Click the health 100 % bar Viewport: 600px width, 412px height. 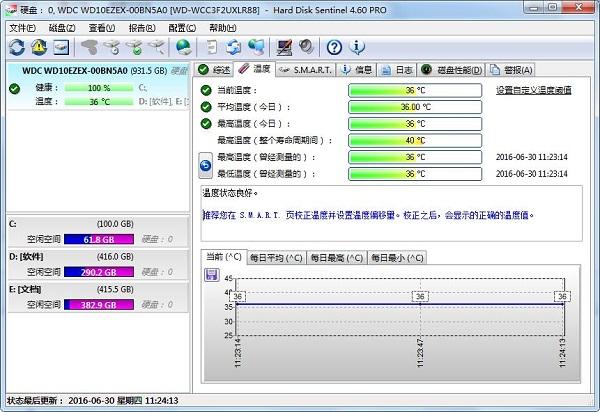point(99,88)
